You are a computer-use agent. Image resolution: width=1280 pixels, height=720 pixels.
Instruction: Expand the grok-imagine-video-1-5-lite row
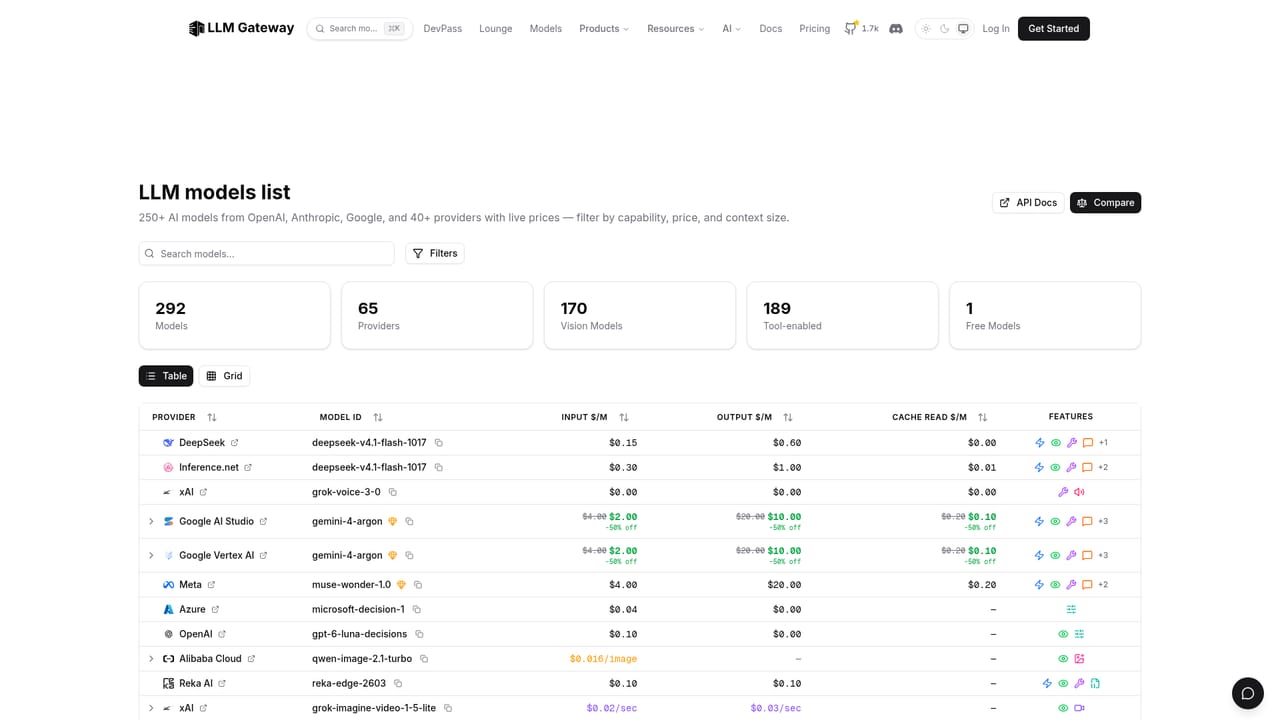(151, 708)
